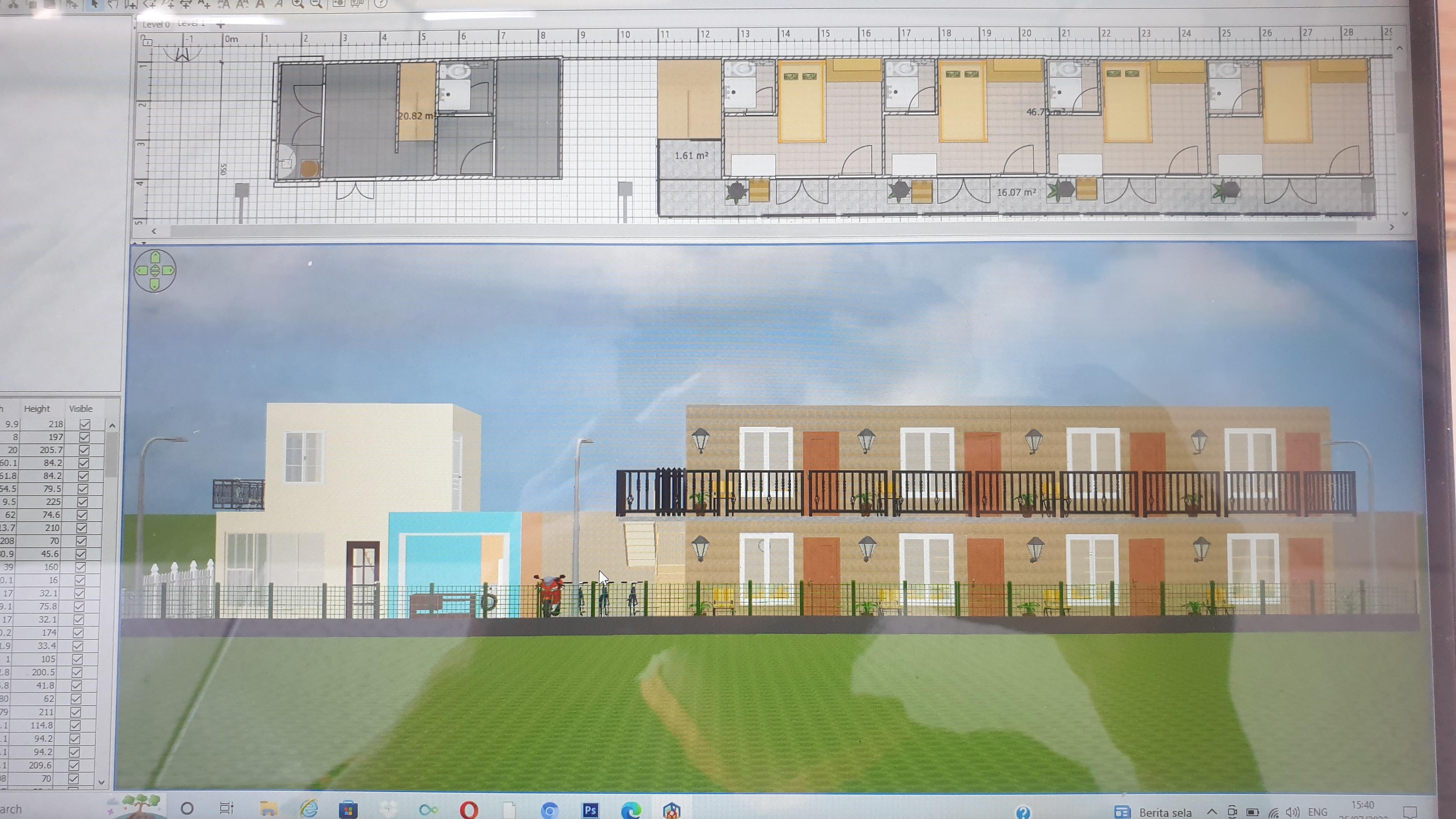Click the 3D view navigation arrows pad
Viewport: 1456px width, 819px height.
coord(155,271)
